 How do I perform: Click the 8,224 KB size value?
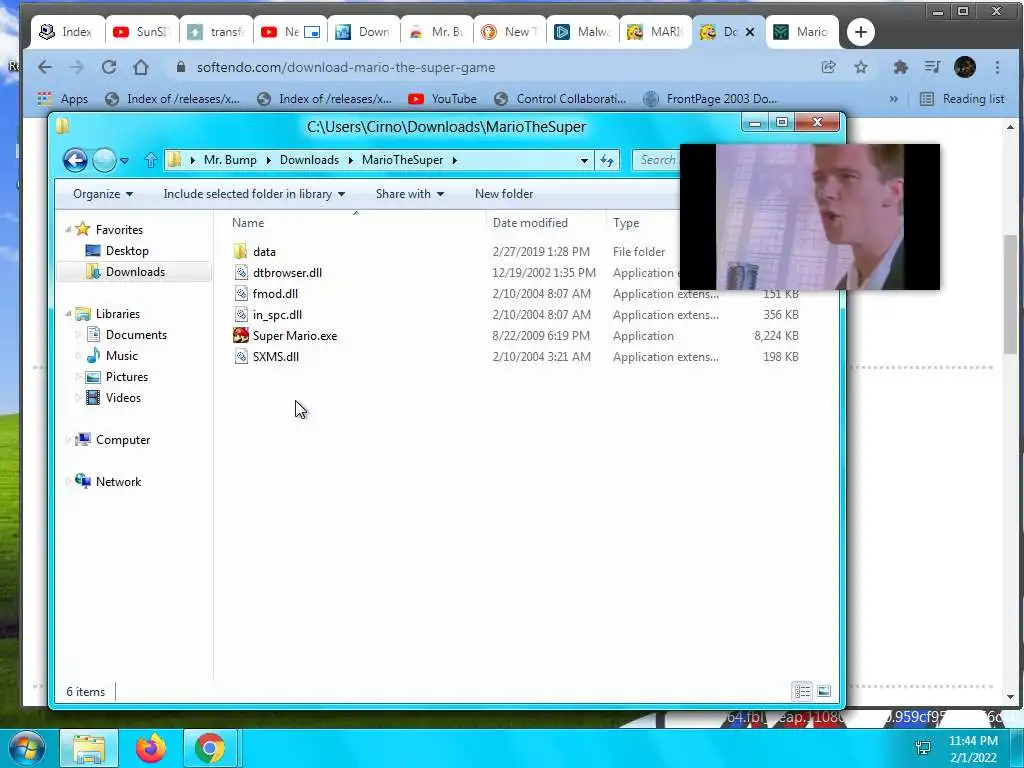click(776, 336)
